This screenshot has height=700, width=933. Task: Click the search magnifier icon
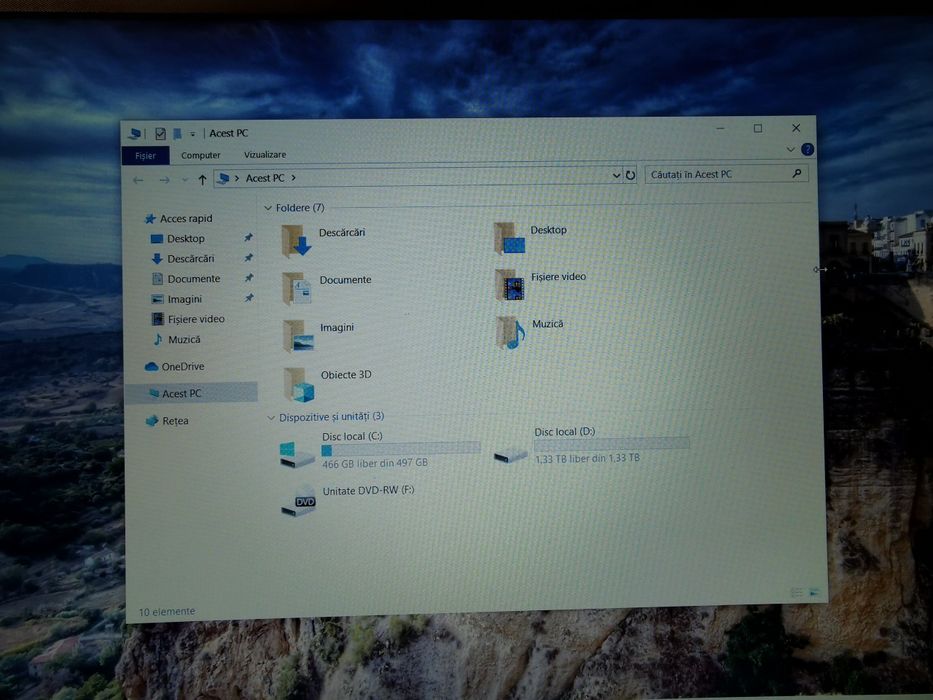[797, 173]
